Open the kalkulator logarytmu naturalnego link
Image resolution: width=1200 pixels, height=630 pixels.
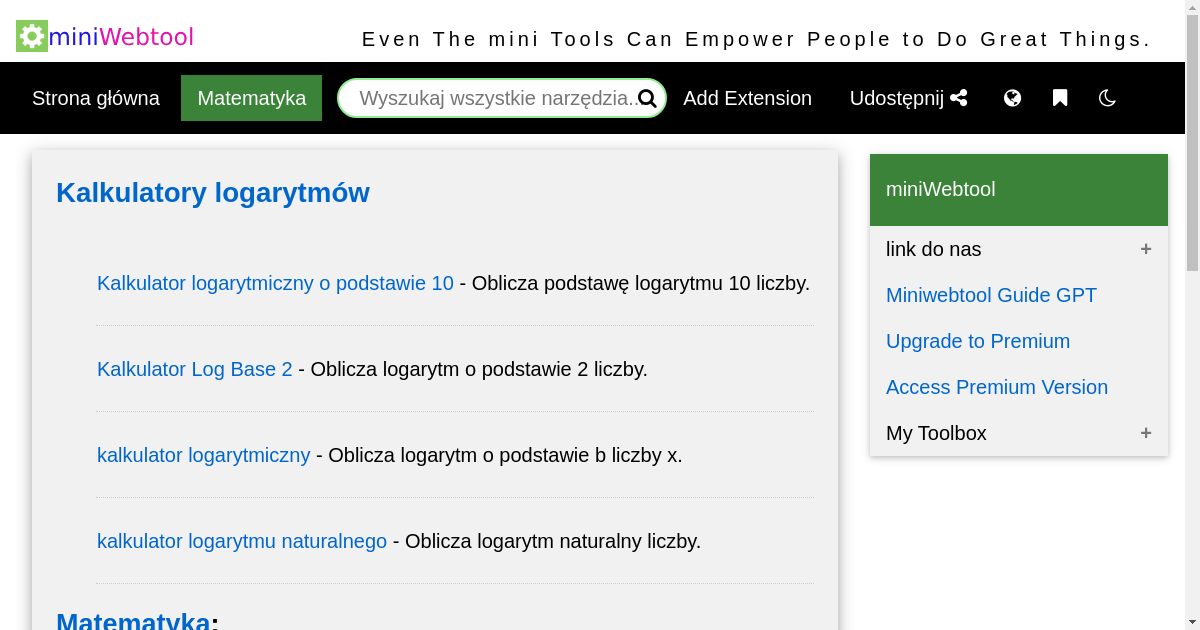242,541
